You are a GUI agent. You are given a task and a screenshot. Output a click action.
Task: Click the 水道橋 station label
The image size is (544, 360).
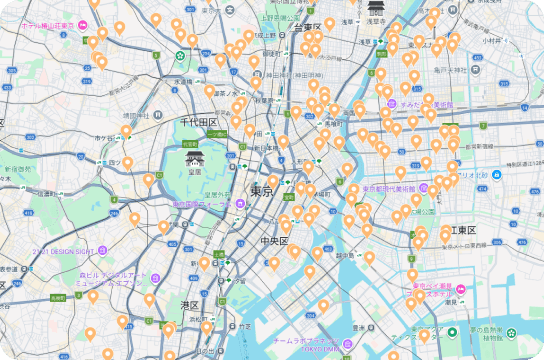[183, 82]
